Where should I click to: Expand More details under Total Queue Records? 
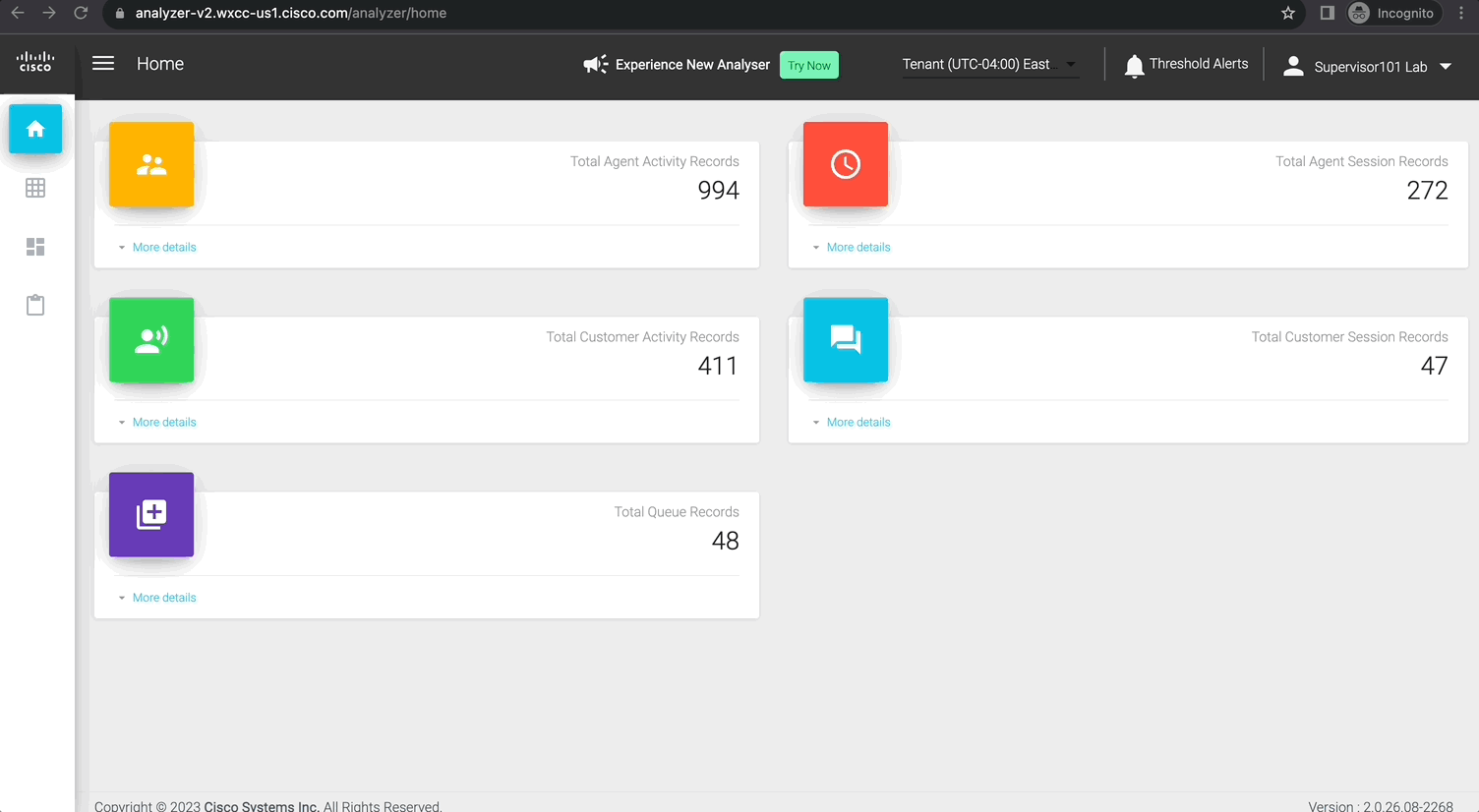[163, 598]
